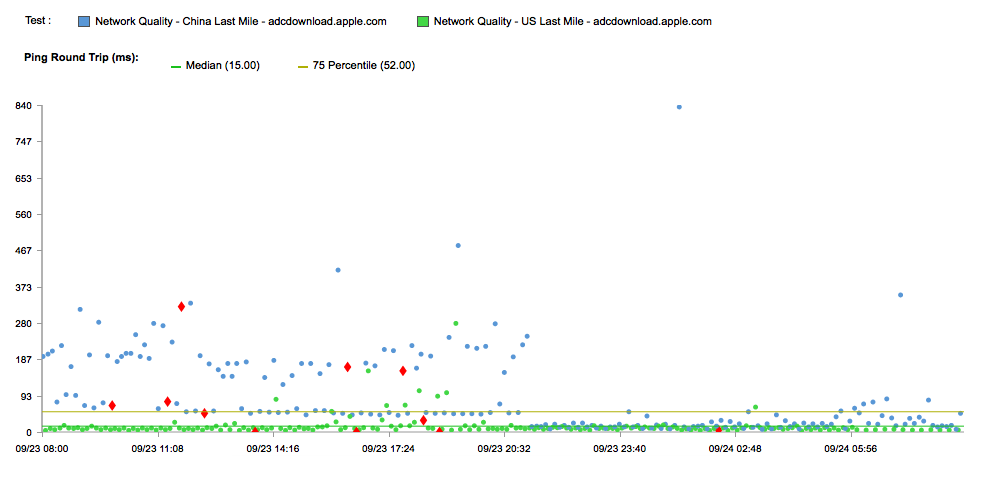Select the blue data point near 467 ms

[x=458, y=246]
